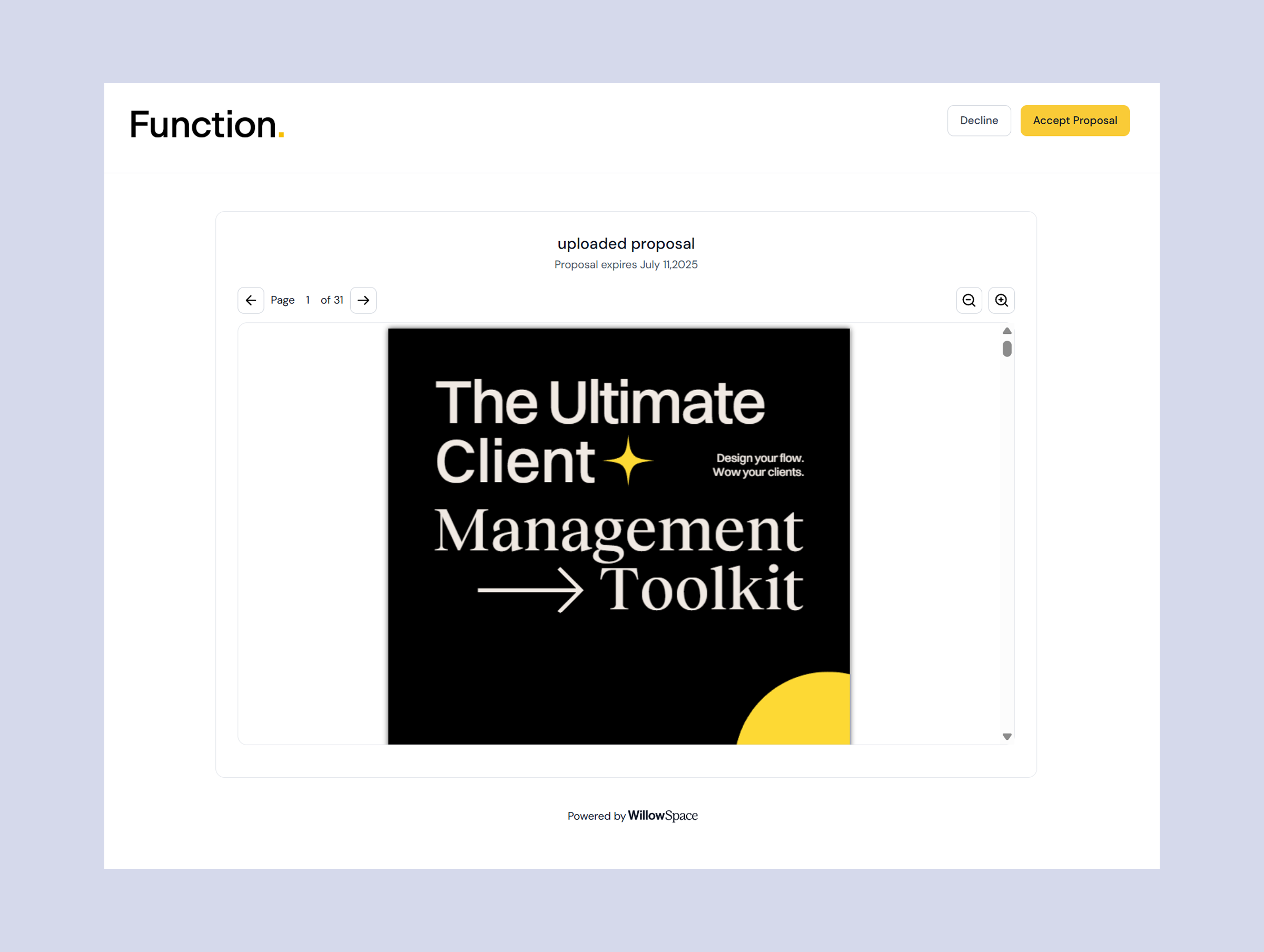Go to the next page arrow
The width and height of the screenshot is (1264, 952).
[363, 300]
